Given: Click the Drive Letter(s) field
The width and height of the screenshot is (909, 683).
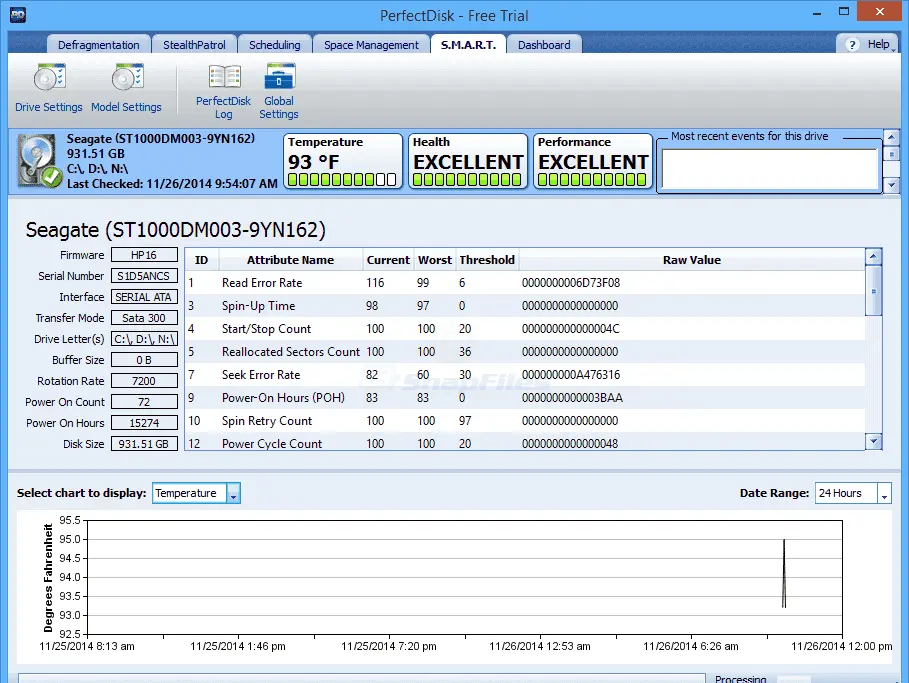Looking at the screenshot, I should click(144, 339).
